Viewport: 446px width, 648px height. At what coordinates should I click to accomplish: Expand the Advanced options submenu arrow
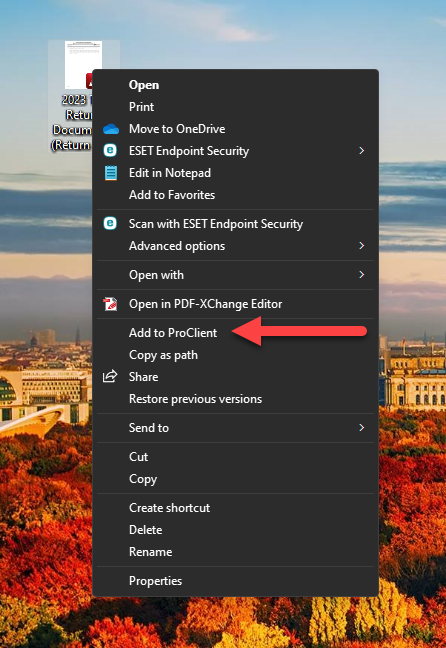[362, 245]
